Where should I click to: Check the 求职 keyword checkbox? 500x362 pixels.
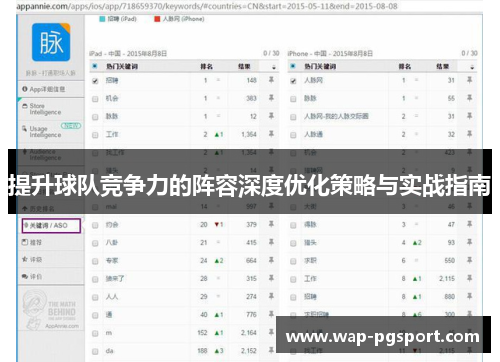[293, 261]
